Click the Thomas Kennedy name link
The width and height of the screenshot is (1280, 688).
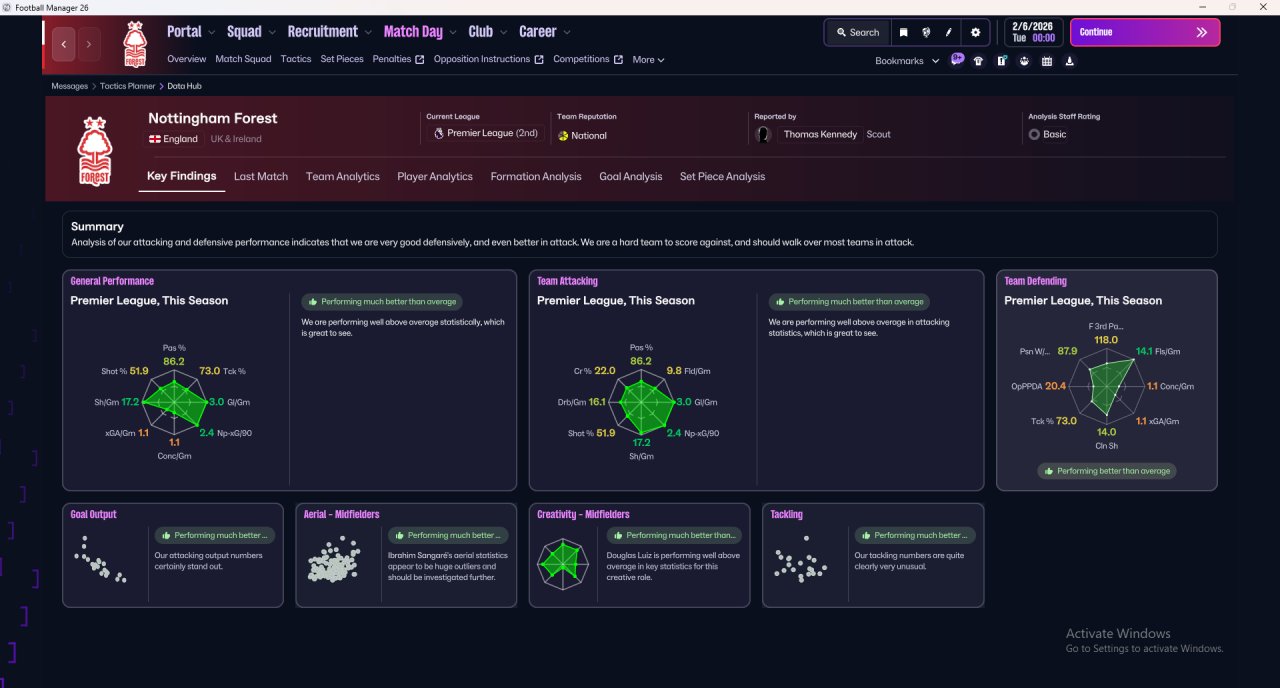coord(820,134)
